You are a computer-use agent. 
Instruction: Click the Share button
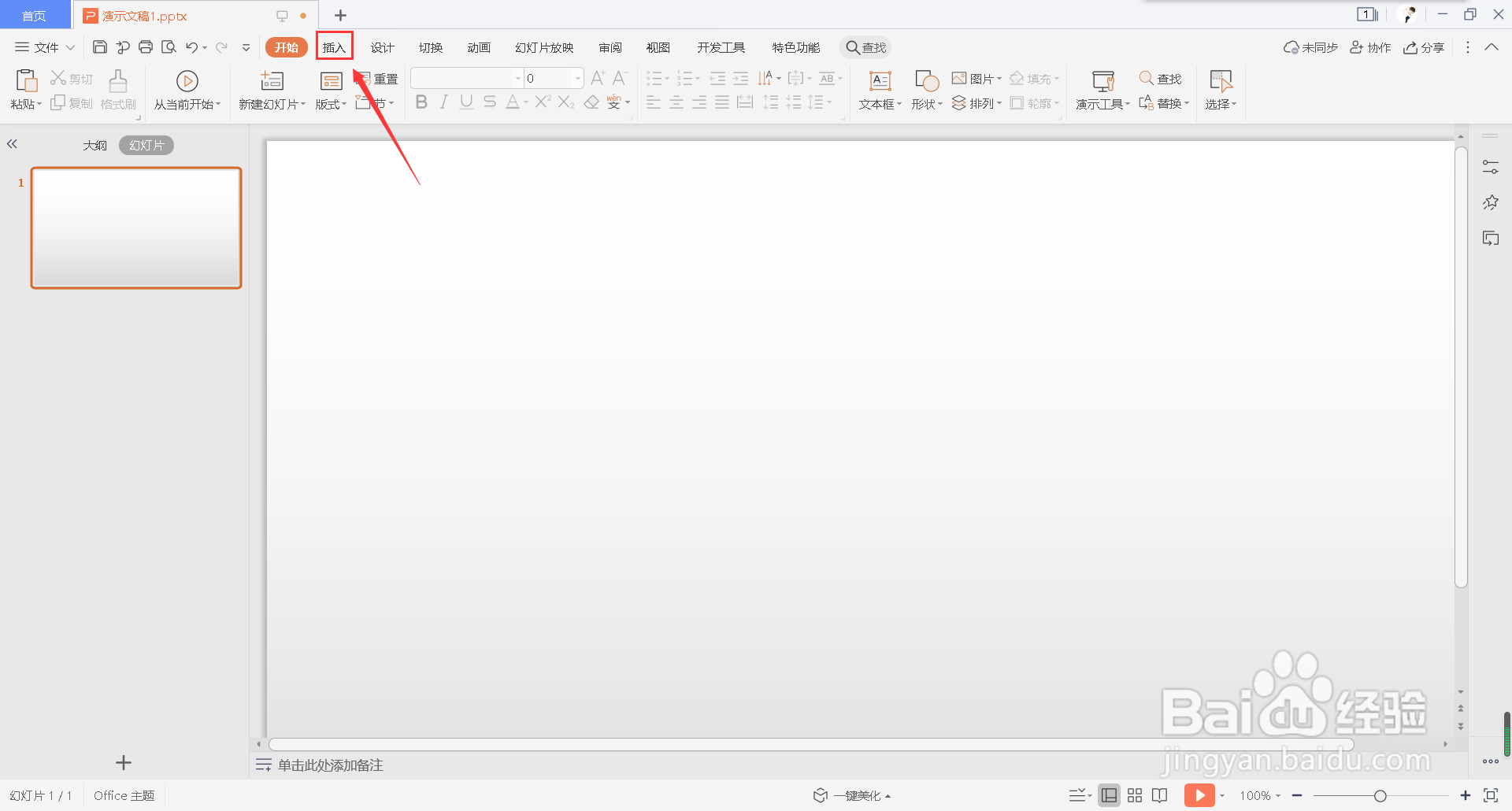click(x=1424, y=47)
